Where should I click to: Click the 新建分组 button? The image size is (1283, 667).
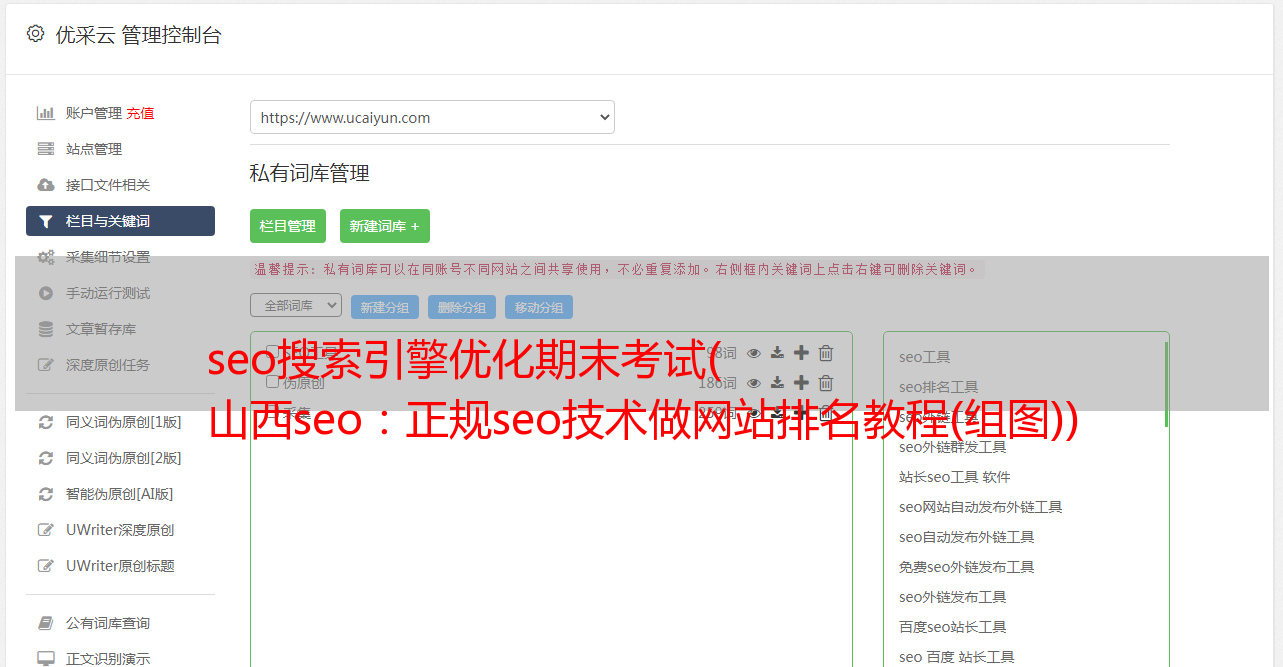tap(385, 307)
